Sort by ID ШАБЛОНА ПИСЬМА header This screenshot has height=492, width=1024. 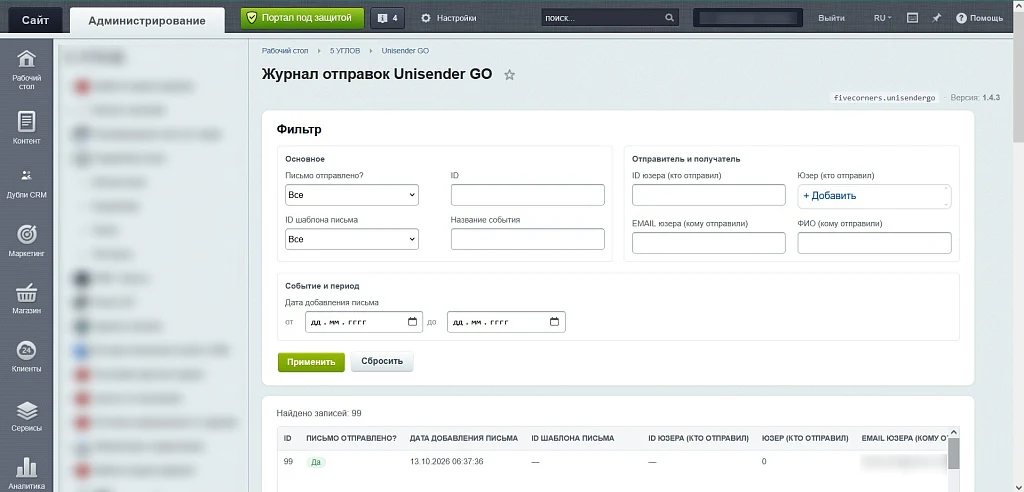[x=573, y=438]
